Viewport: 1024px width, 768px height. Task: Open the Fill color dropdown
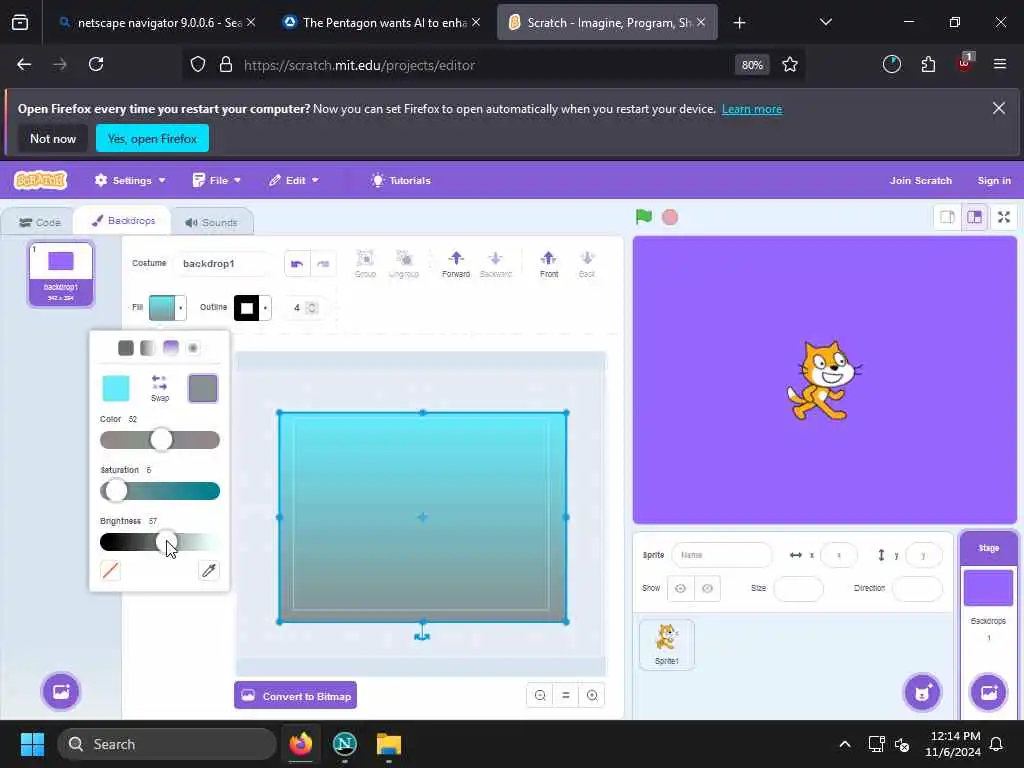(x=168, y=308)
